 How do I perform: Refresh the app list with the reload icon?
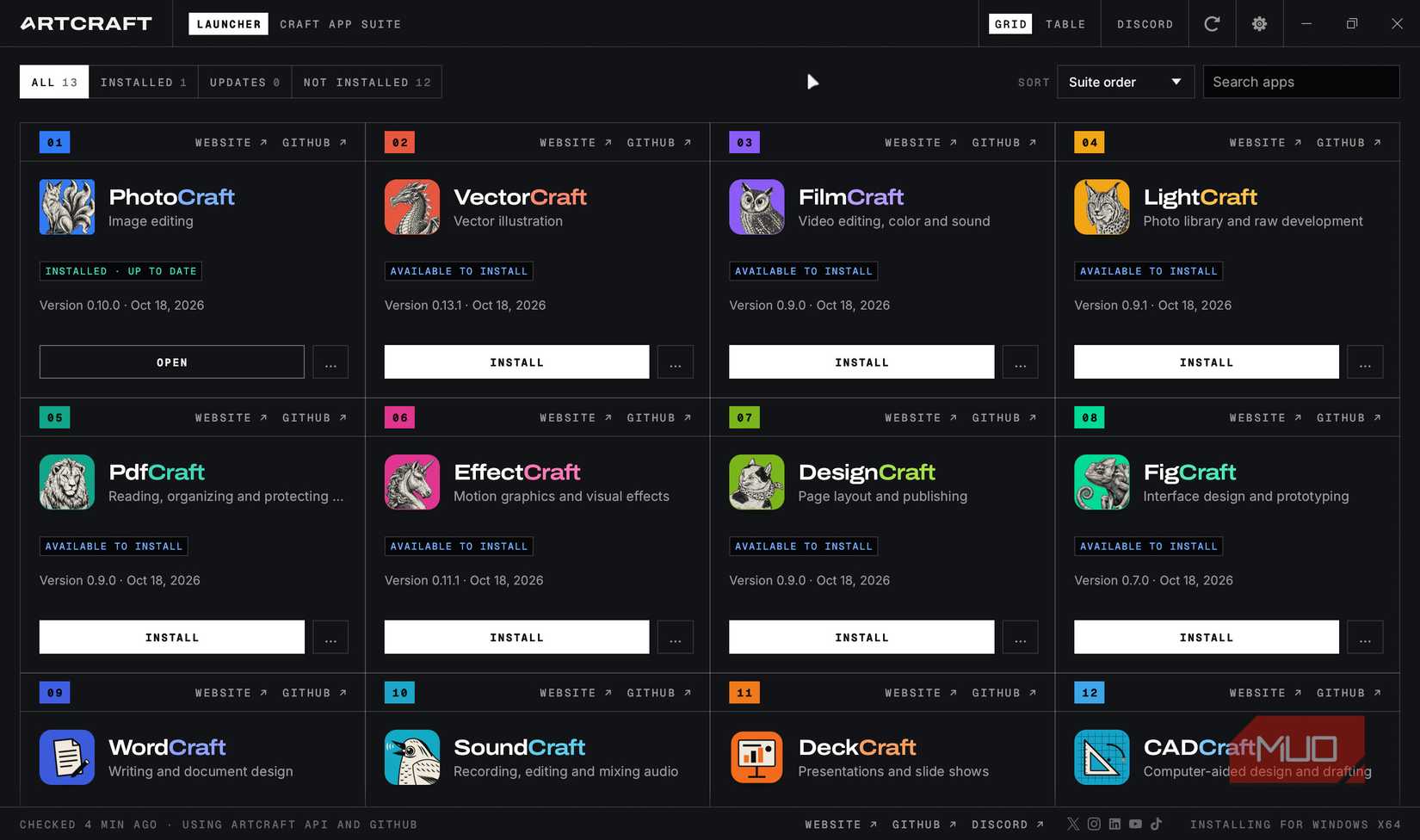point(1212,24)
